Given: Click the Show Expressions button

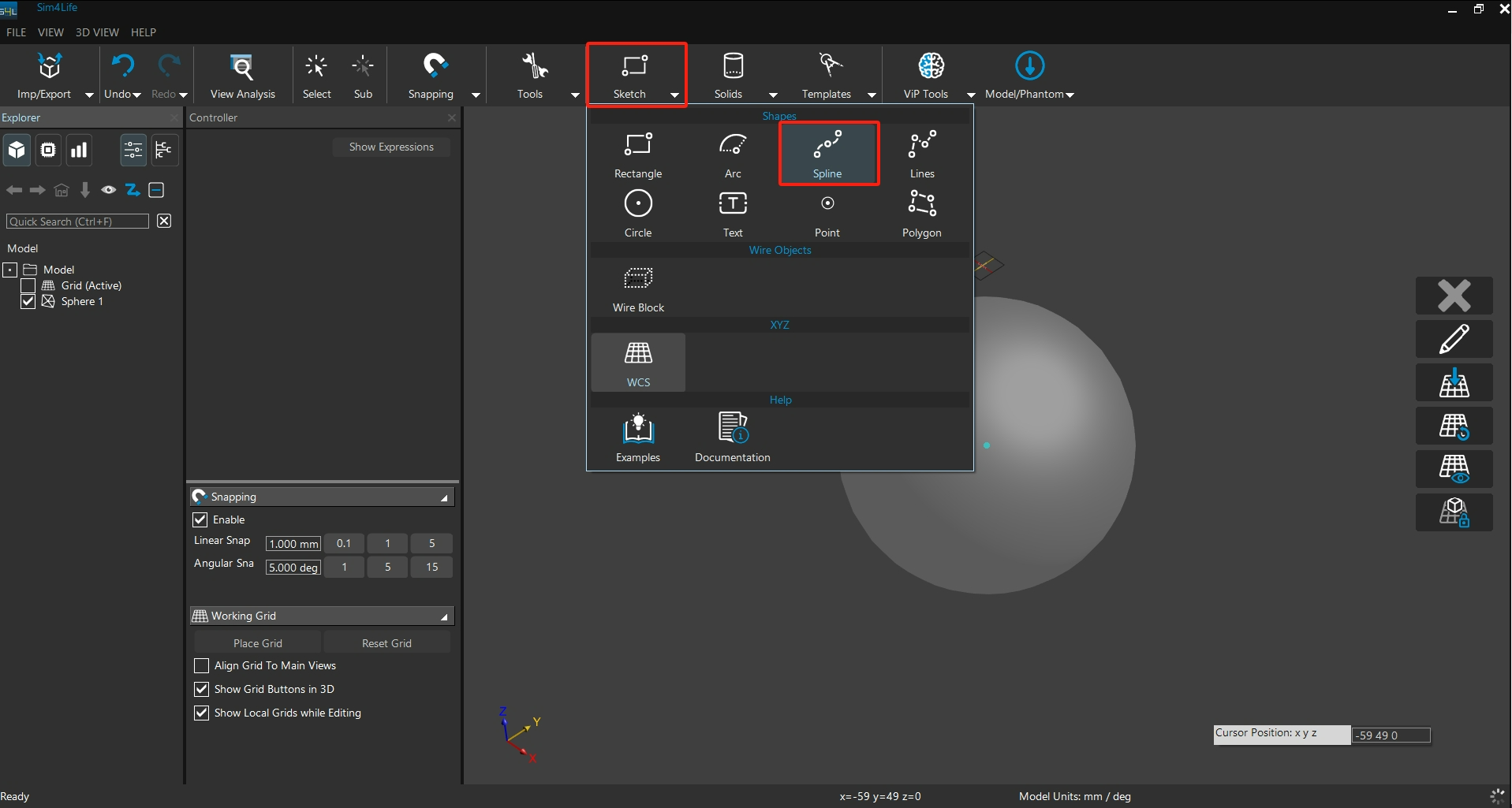Looking at the screenshot, I should pos(391,147).
